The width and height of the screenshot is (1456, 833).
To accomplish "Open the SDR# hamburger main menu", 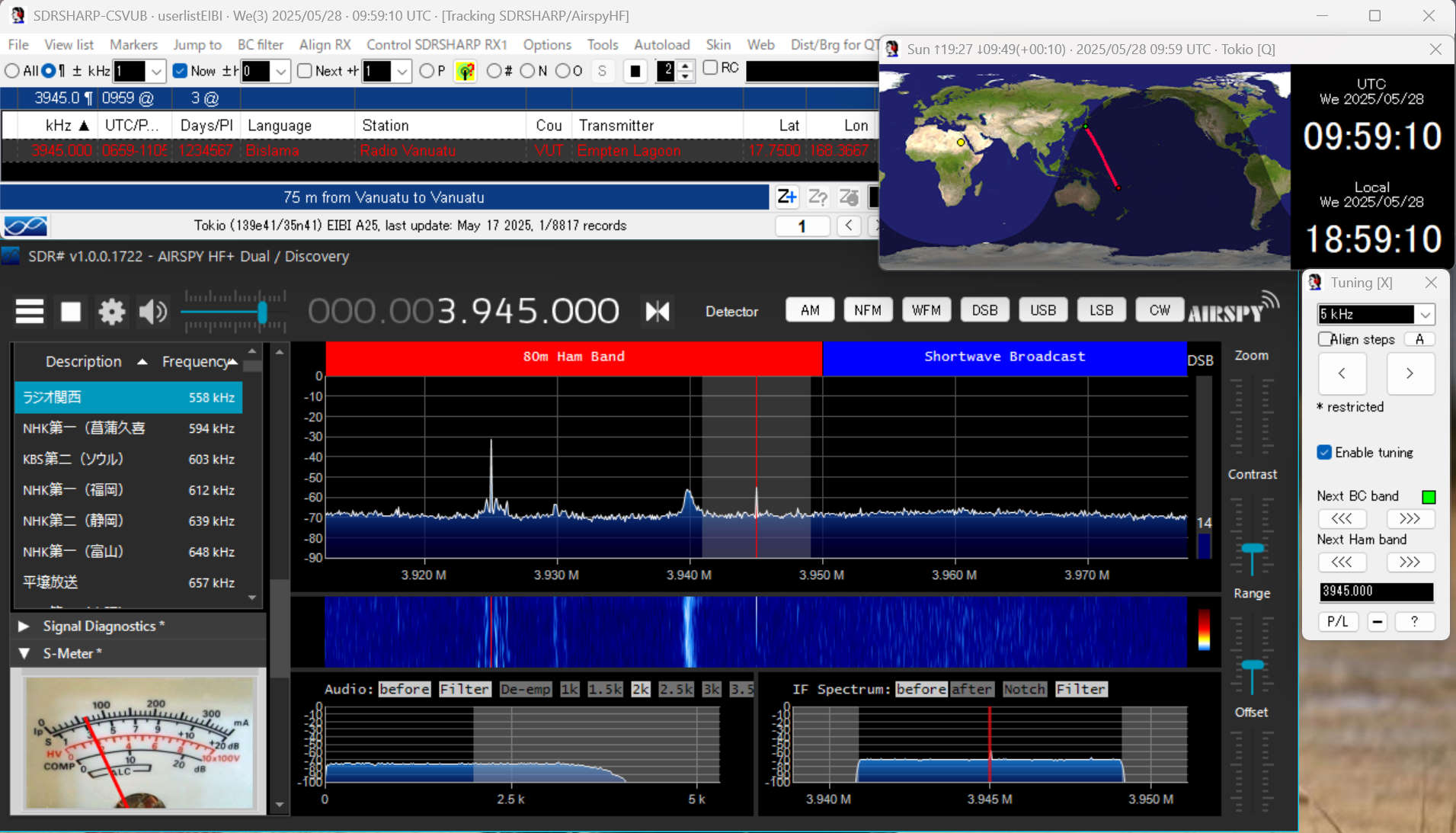I will [30, 311].
